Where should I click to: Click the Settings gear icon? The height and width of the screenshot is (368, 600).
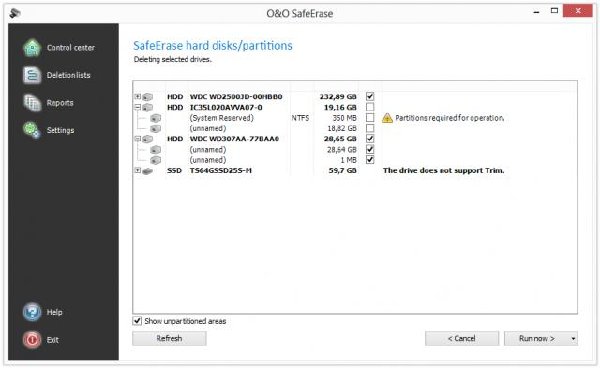tap(31, 130)
